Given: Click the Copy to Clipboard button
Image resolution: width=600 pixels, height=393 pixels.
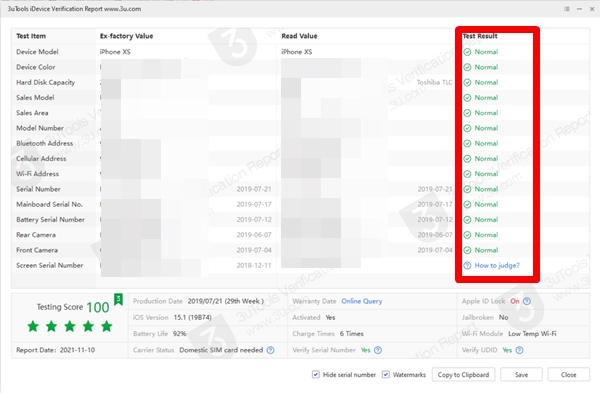Looking at the screenshot, I should pos(463,375).
